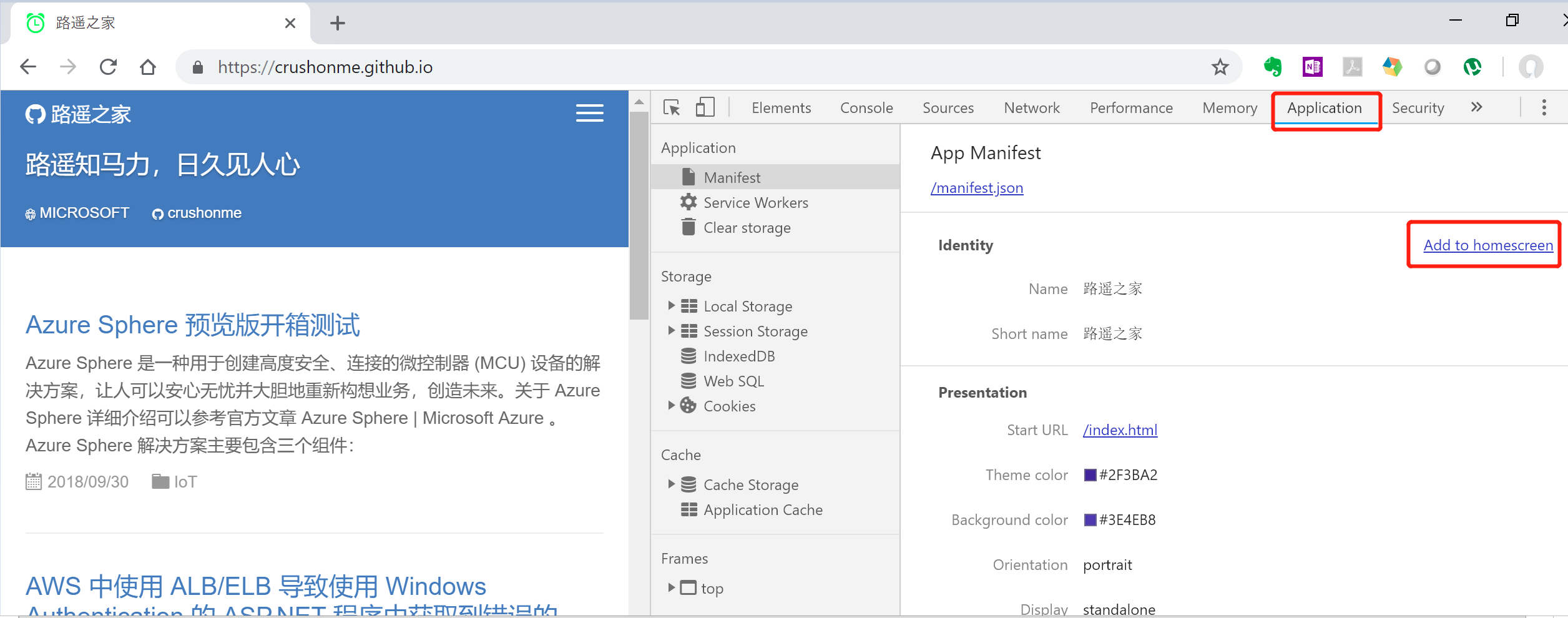Click the browser forward arrow
Viewport: 1568px width, 618px height.
click(x=68, y=67)
